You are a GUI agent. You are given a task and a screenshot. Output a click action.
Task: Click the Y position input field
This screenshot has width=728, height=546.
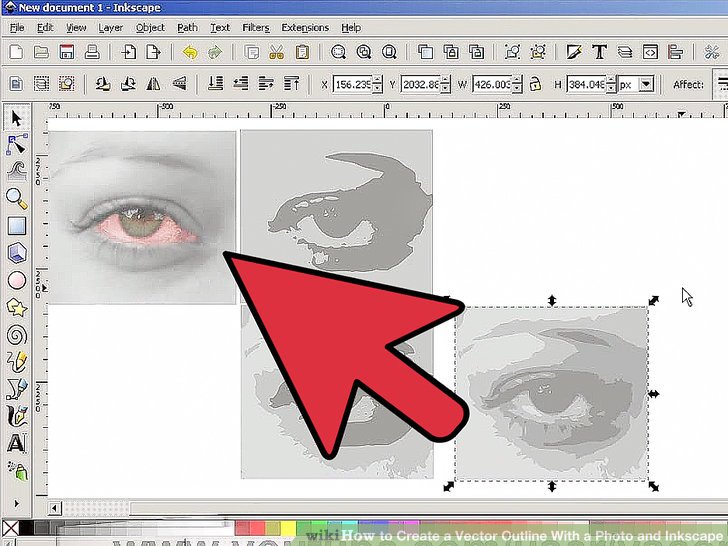click(x=420, y=84)
